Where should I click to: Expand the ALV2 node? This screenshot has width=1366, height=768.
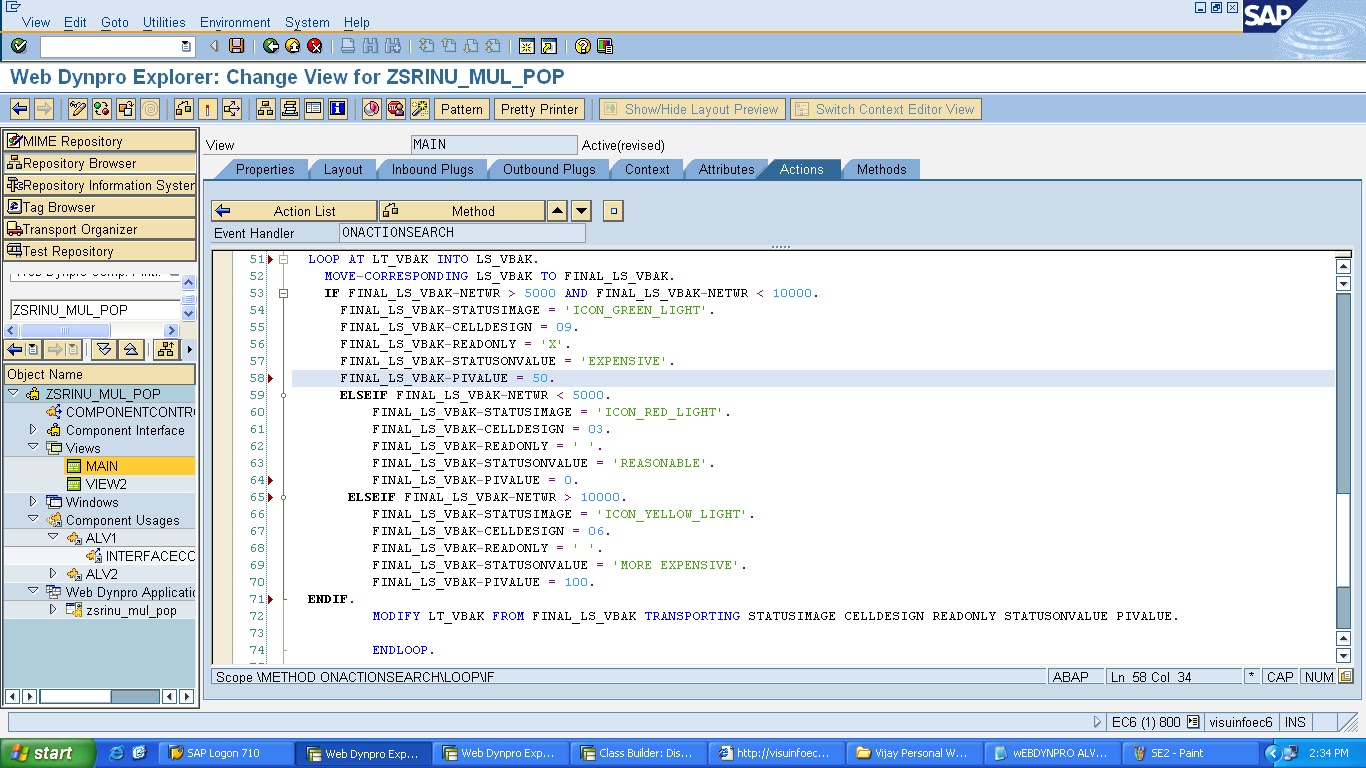click(x=53, y=574)
